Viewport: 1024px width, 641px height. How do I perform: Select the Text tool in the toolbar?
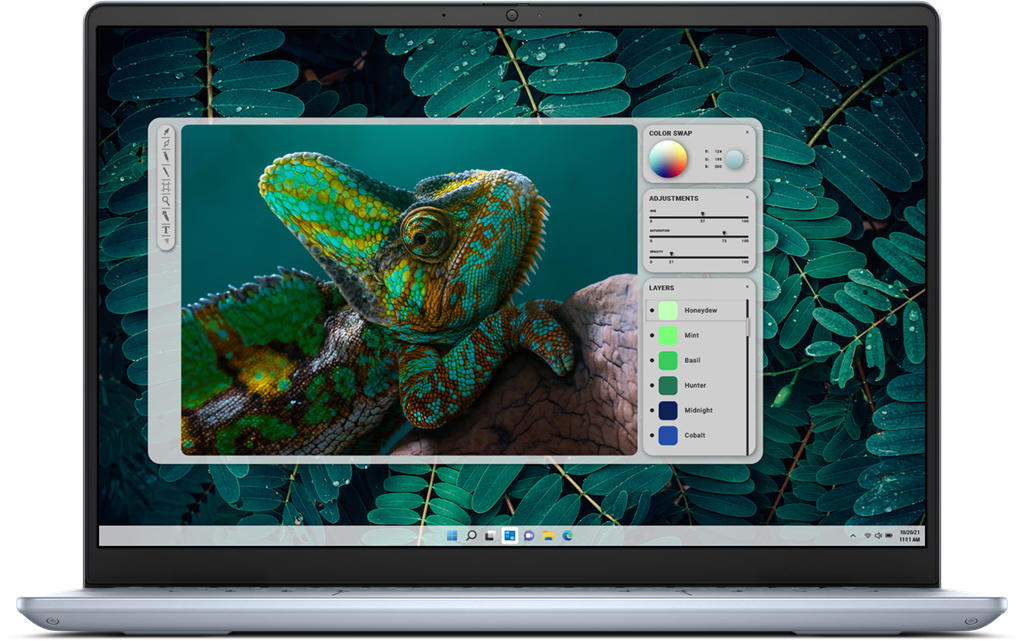click(166, 230)
